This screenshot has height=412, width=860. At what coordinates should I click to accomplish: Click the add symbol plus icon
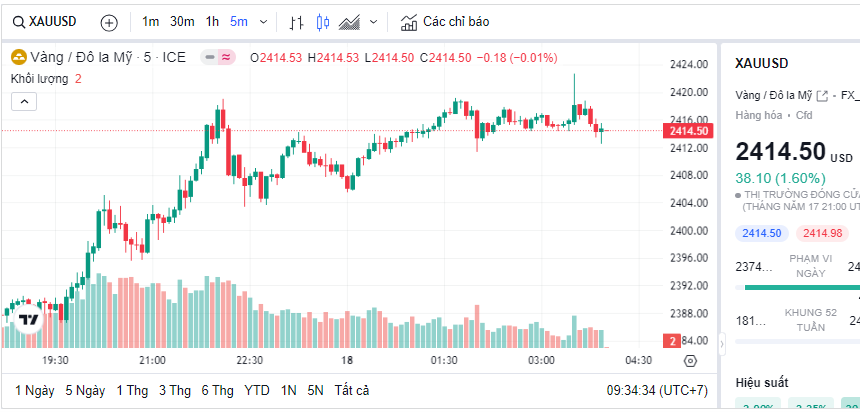coord(109,22)
